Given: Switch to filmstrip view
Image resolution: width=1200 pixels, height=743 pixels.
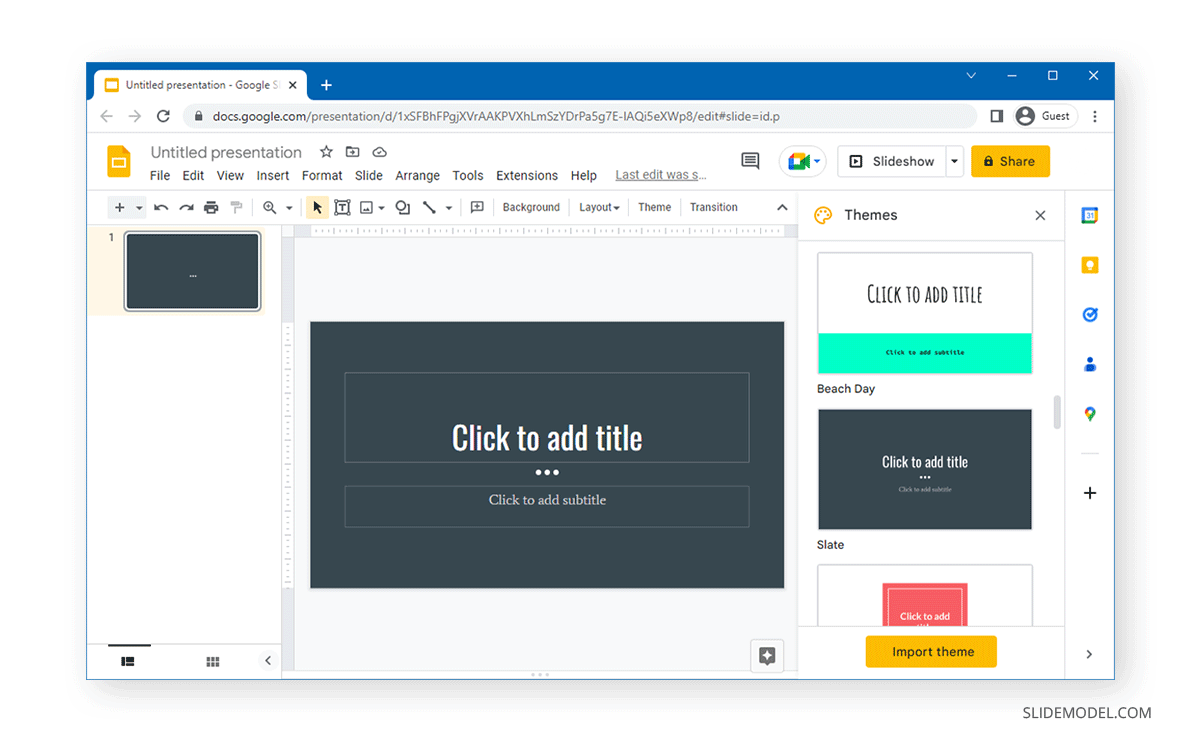Looking at the screenshot, I should 128,661.
